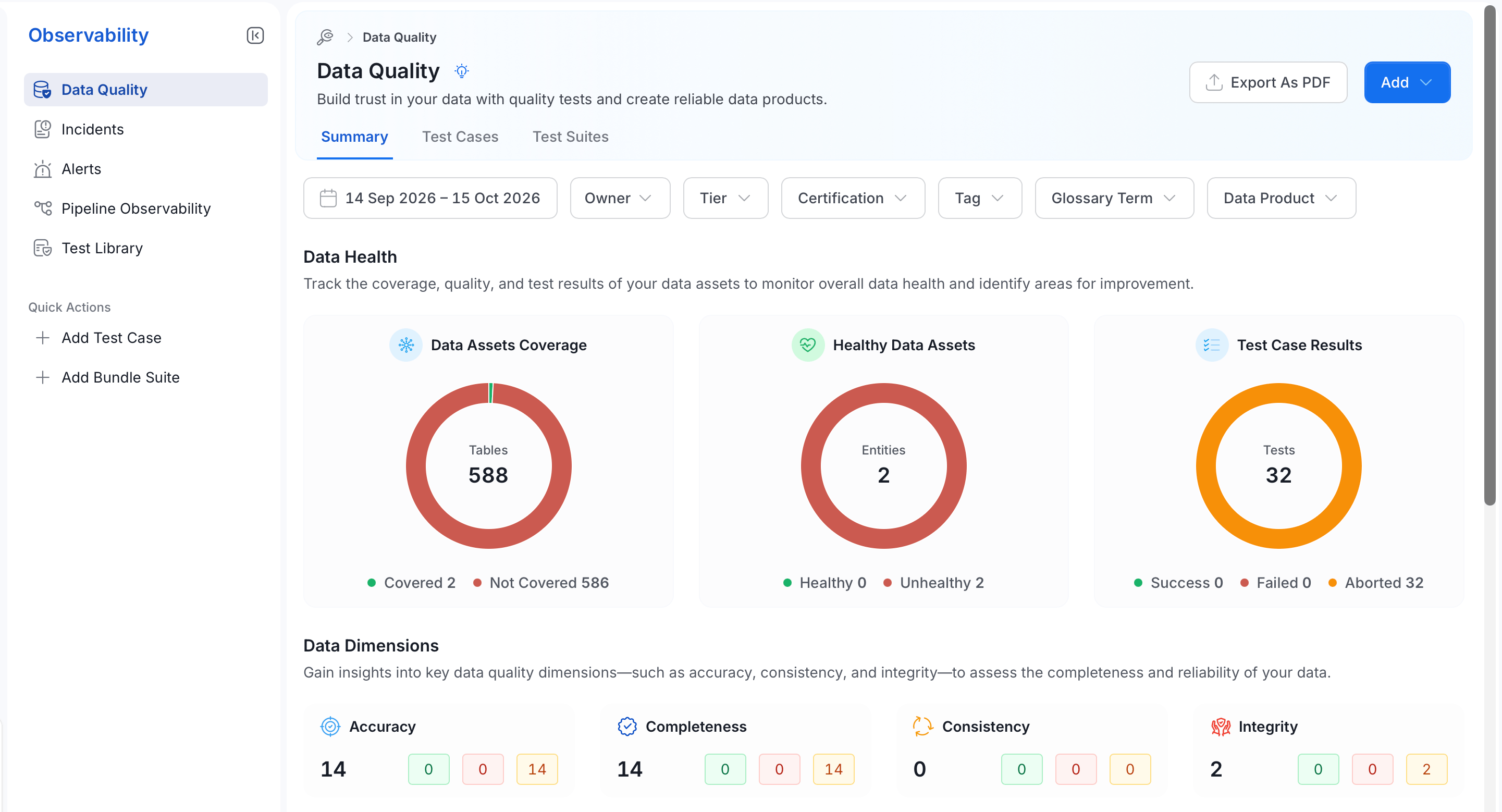This screenshot has width=1502, height=812.
Task: Click the Alerts siren icon
Action: pos(42,169)
